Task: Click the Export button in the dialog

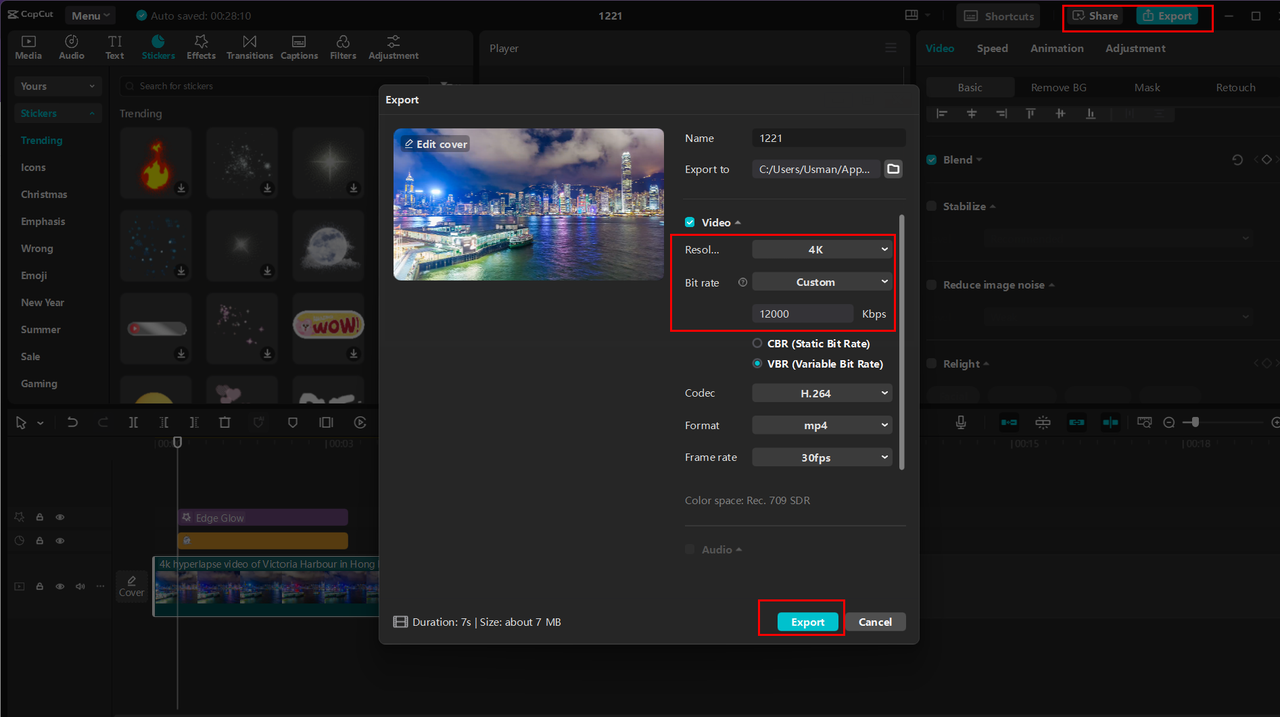Action: pos(808,622)
